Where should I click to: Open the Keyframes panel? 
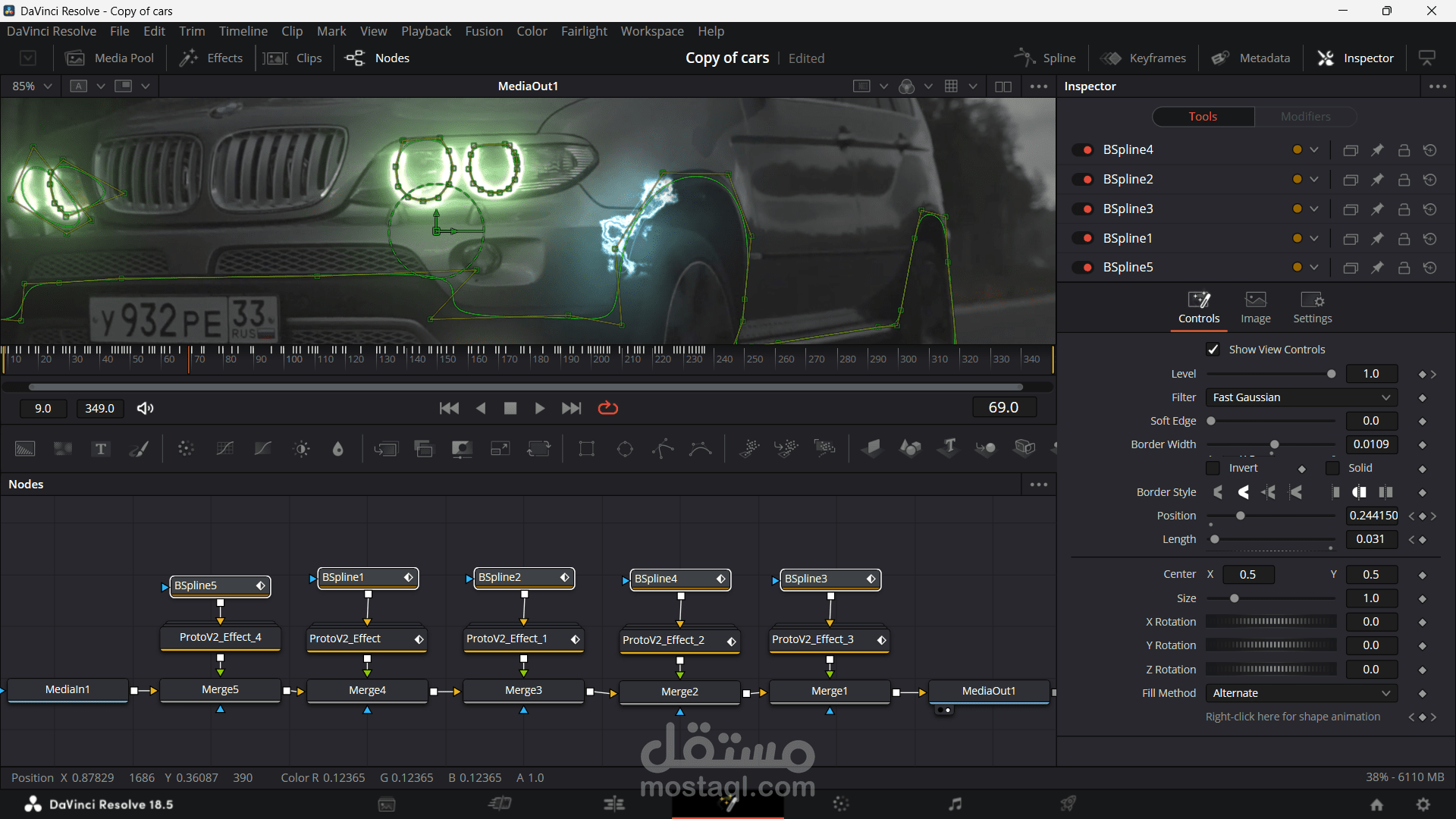tap(1144, 58)
